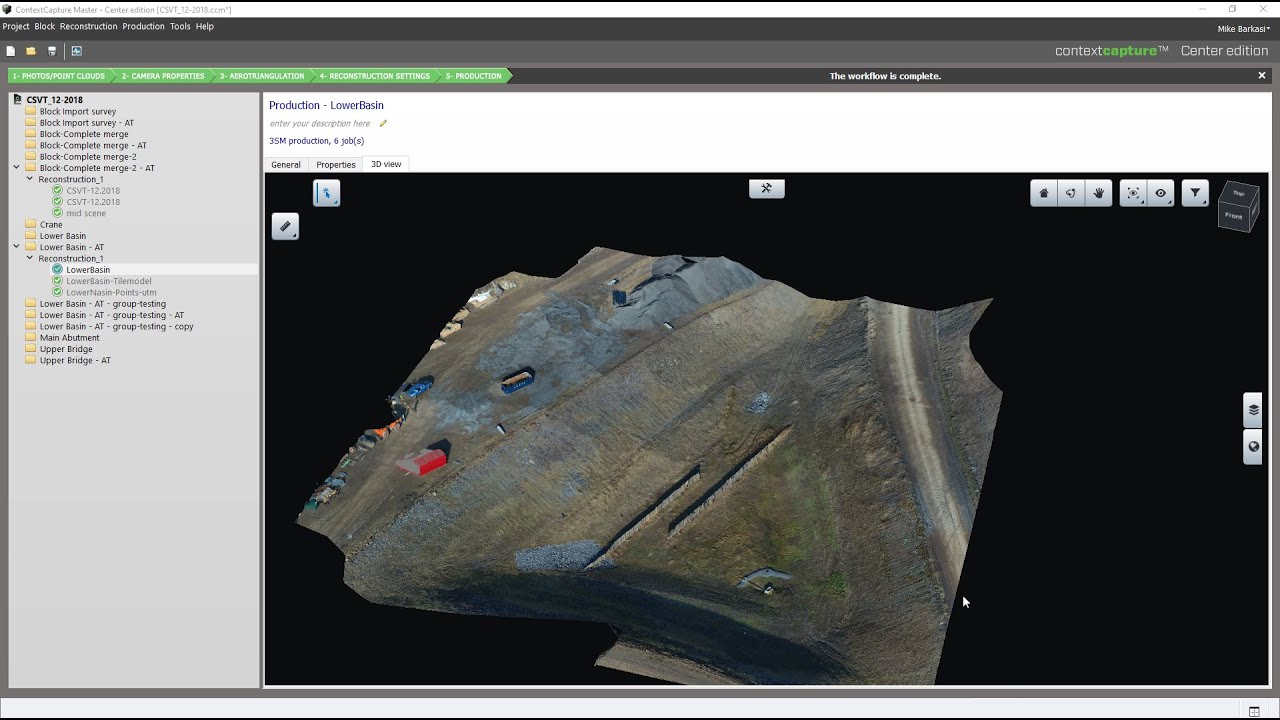The image size is (1280, 720).
Task: Choose the pan hand navigation mode
Action: coord(1098,193)
